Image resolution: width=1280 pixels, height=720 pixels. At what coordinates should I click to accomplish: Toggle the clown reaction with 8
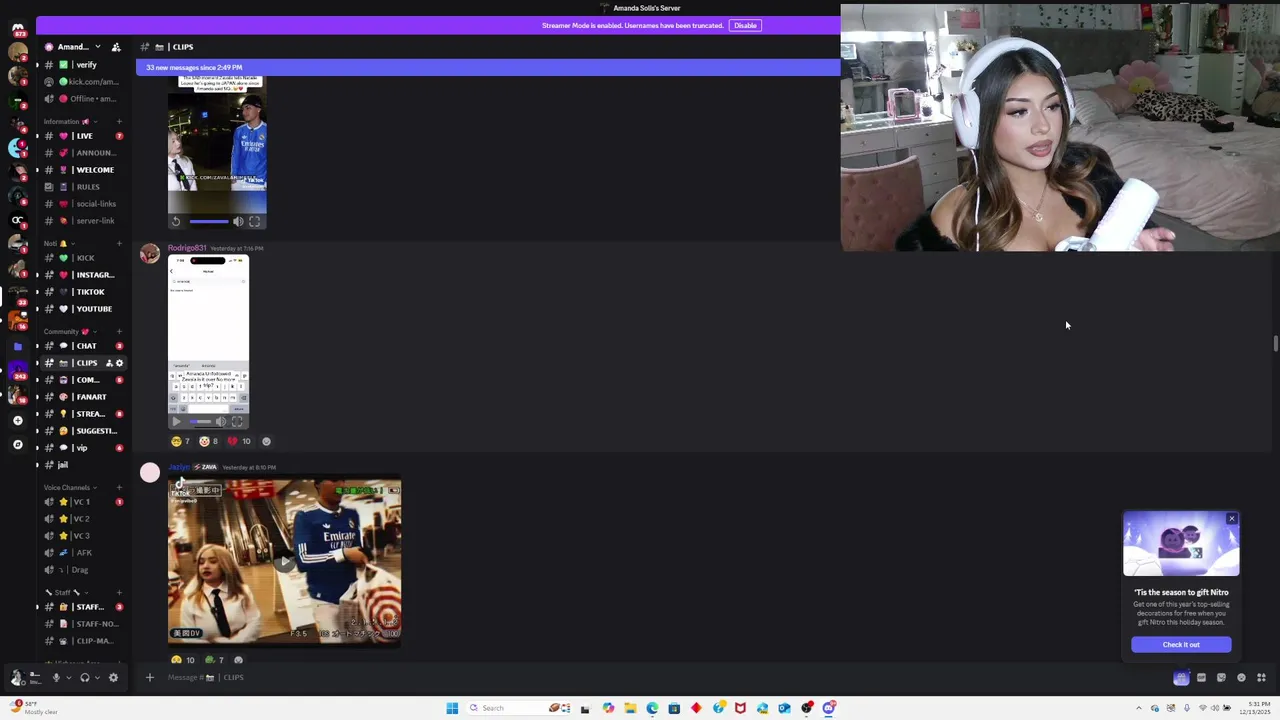tap(209, 441)
